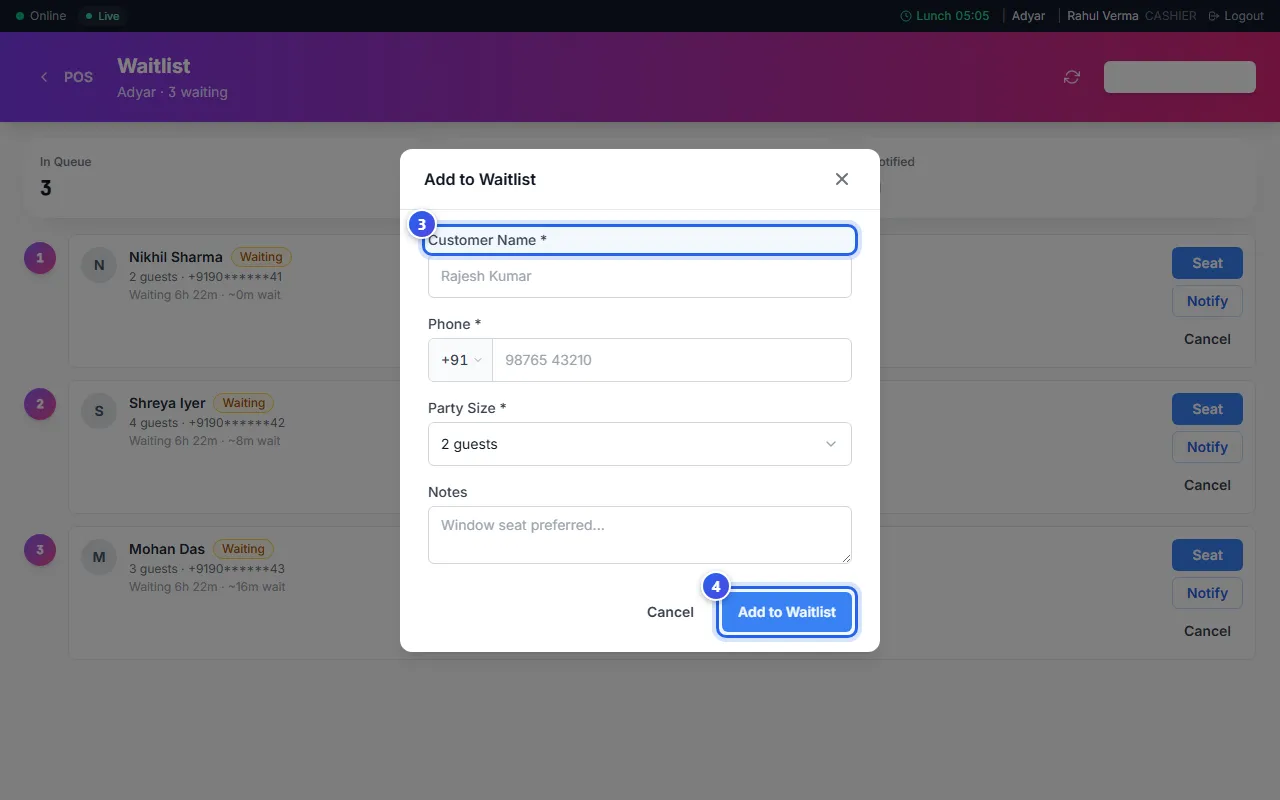Cancel Shreya Iyer's waitlist entry
This screenshot has height=800, width=1280.
click(x=1207, y=485)
